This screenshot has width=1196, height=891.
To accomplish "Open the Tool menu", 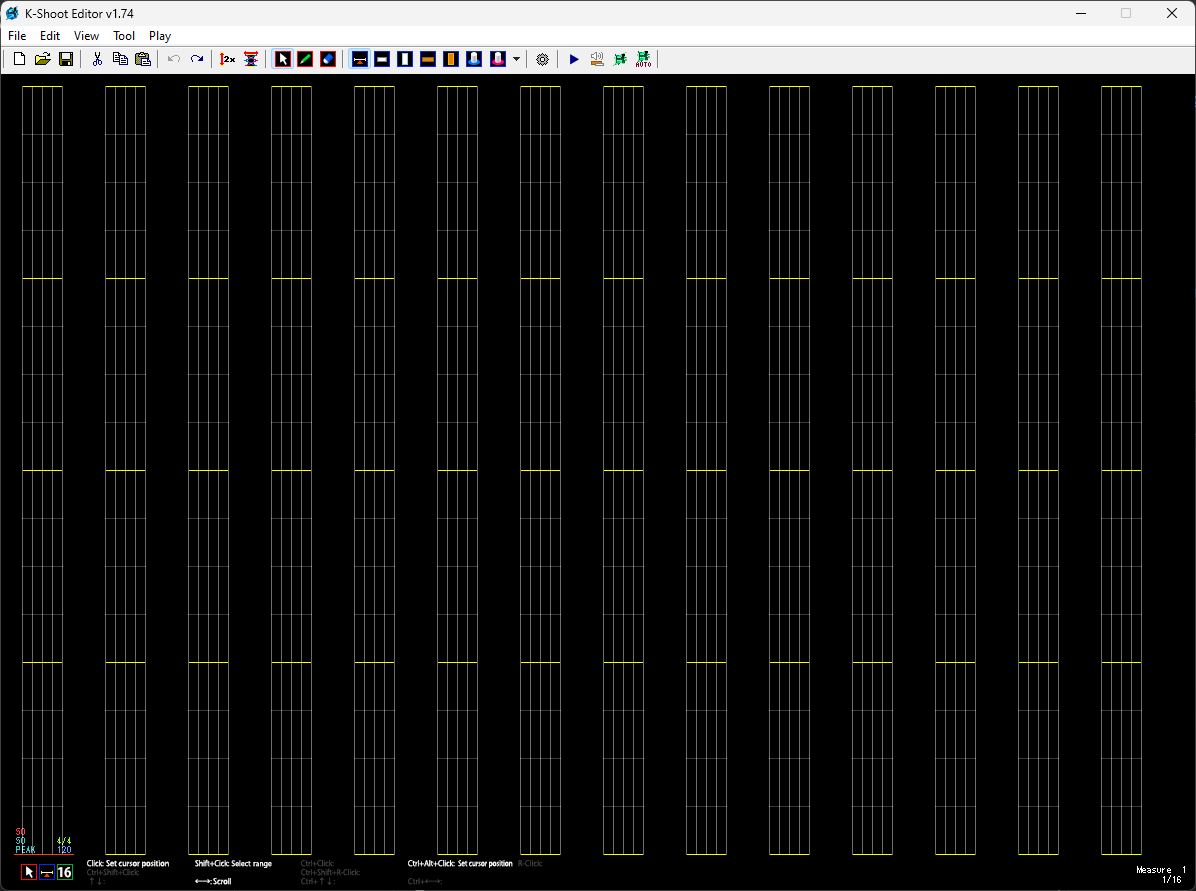I will click(x=124, y=36).
